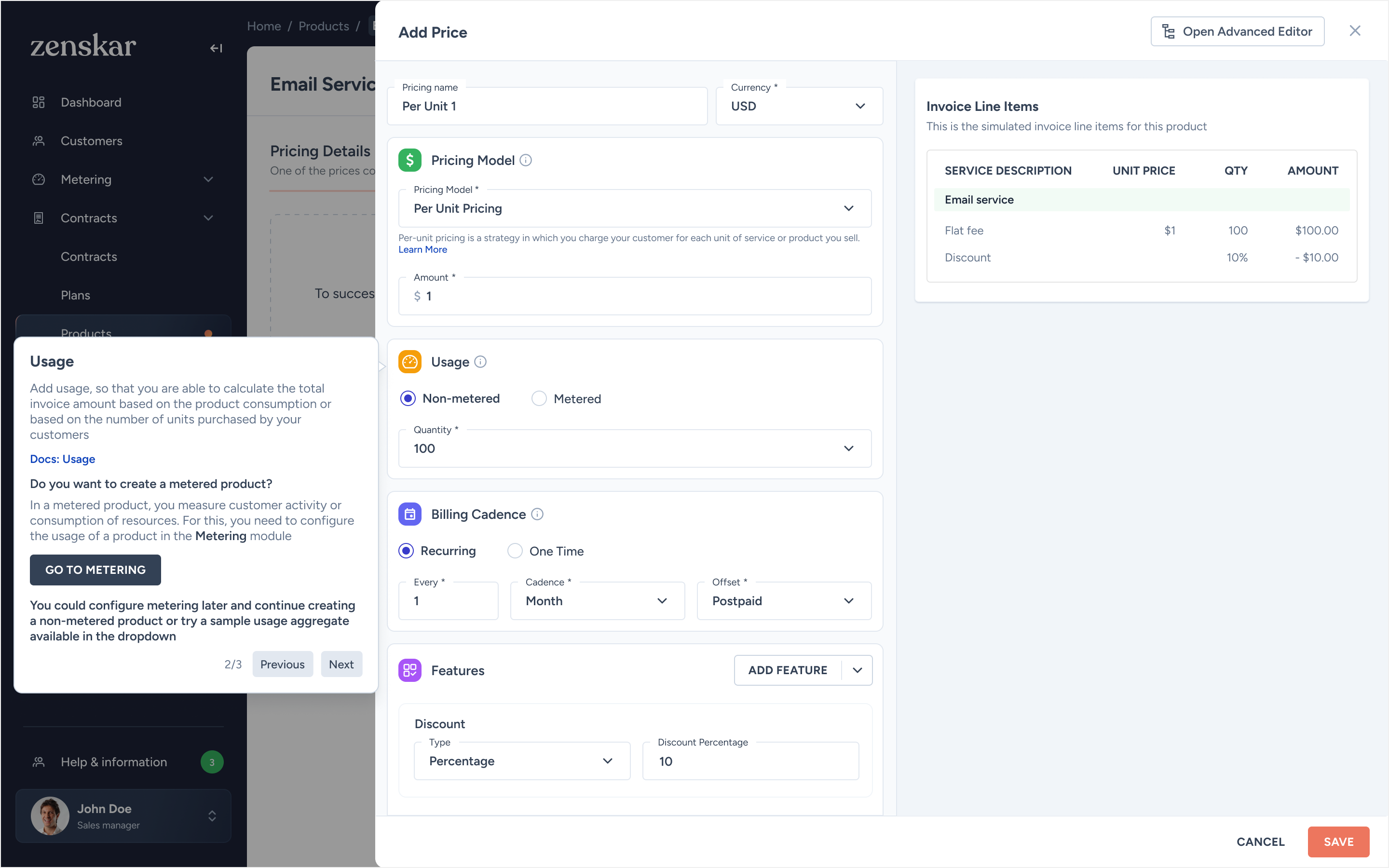The width and height of the screenshot is (1389, 868).
Task: Click the Go To Metering button
Action: pos(95,570)
